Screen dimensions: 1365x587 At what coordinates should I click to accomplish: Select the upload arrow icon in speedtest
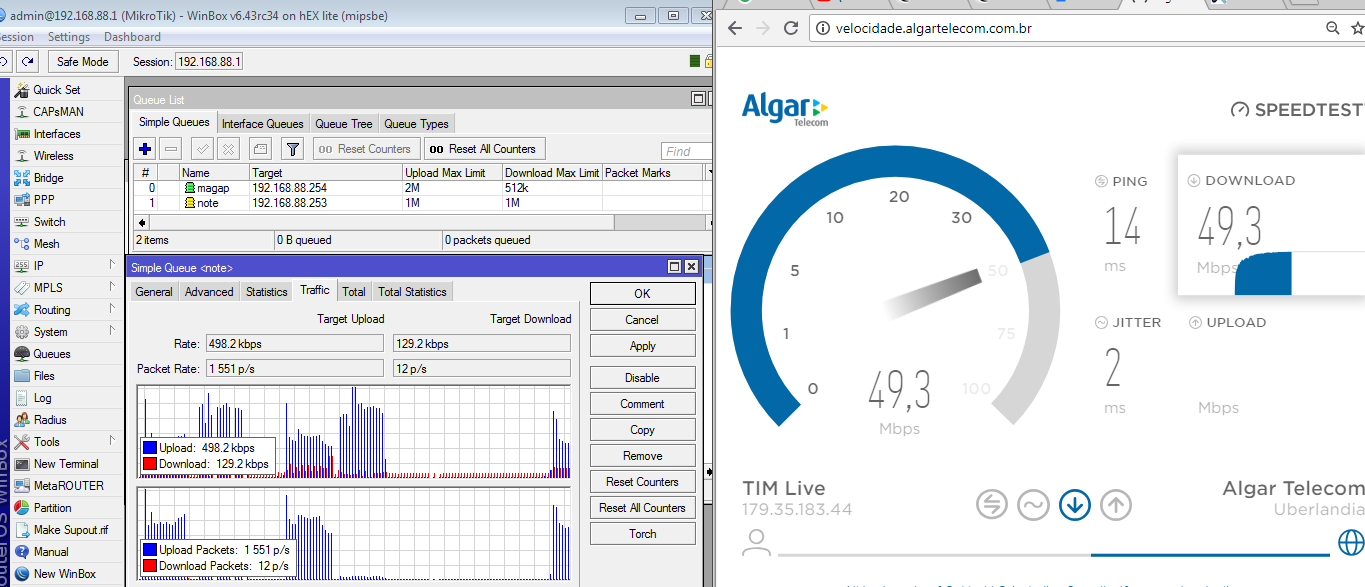[x=1116, y=504]
